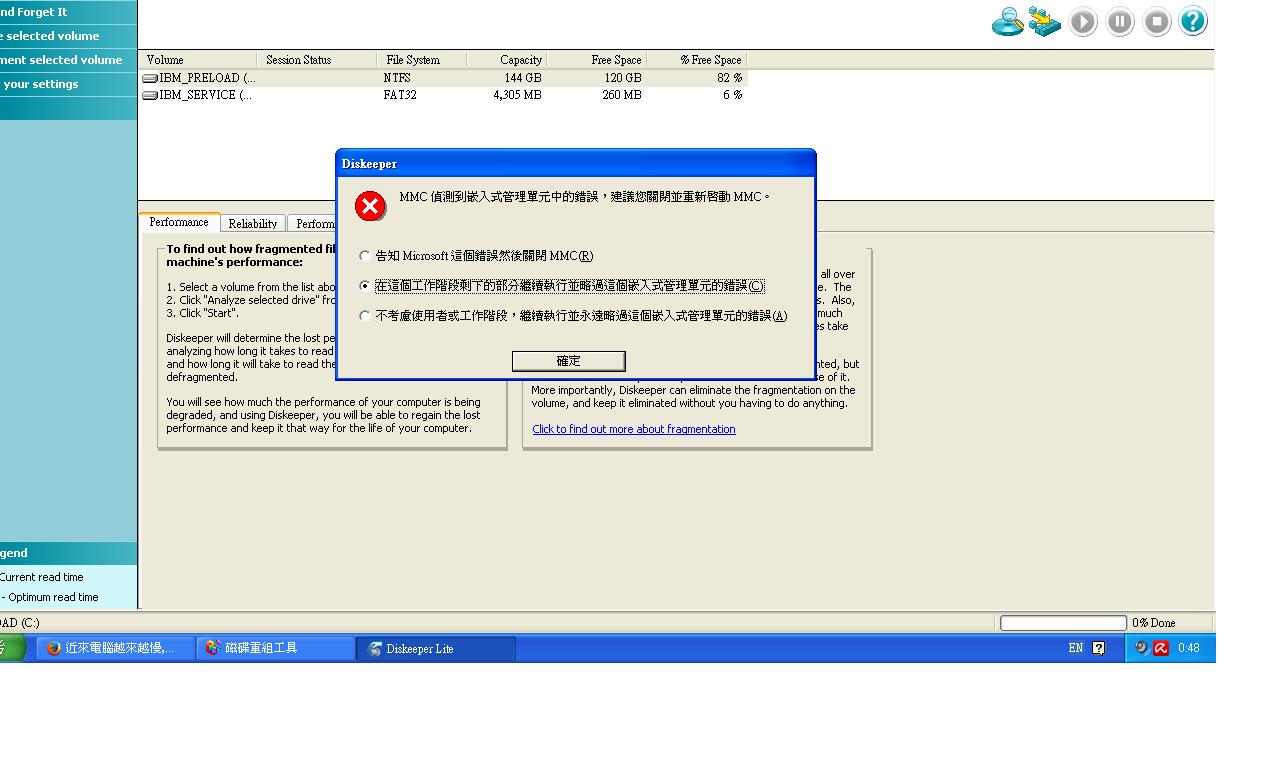Click the 'NTFS' file system cell
The image size is (1280, 768).
397,78
